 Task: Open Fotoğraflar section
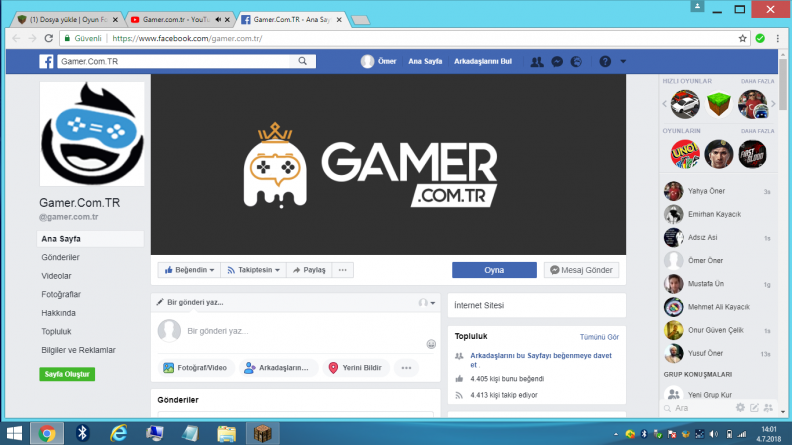coord(61,294)
